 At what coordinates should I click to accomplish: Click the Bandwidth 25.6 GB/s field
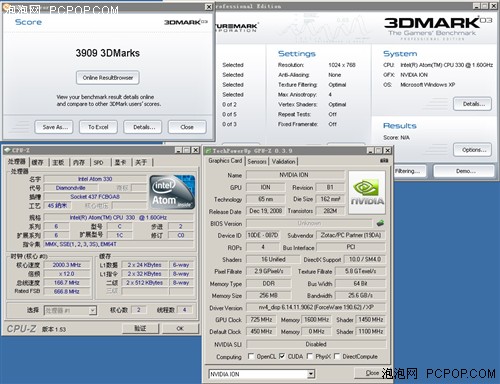(x=360, y=295)
